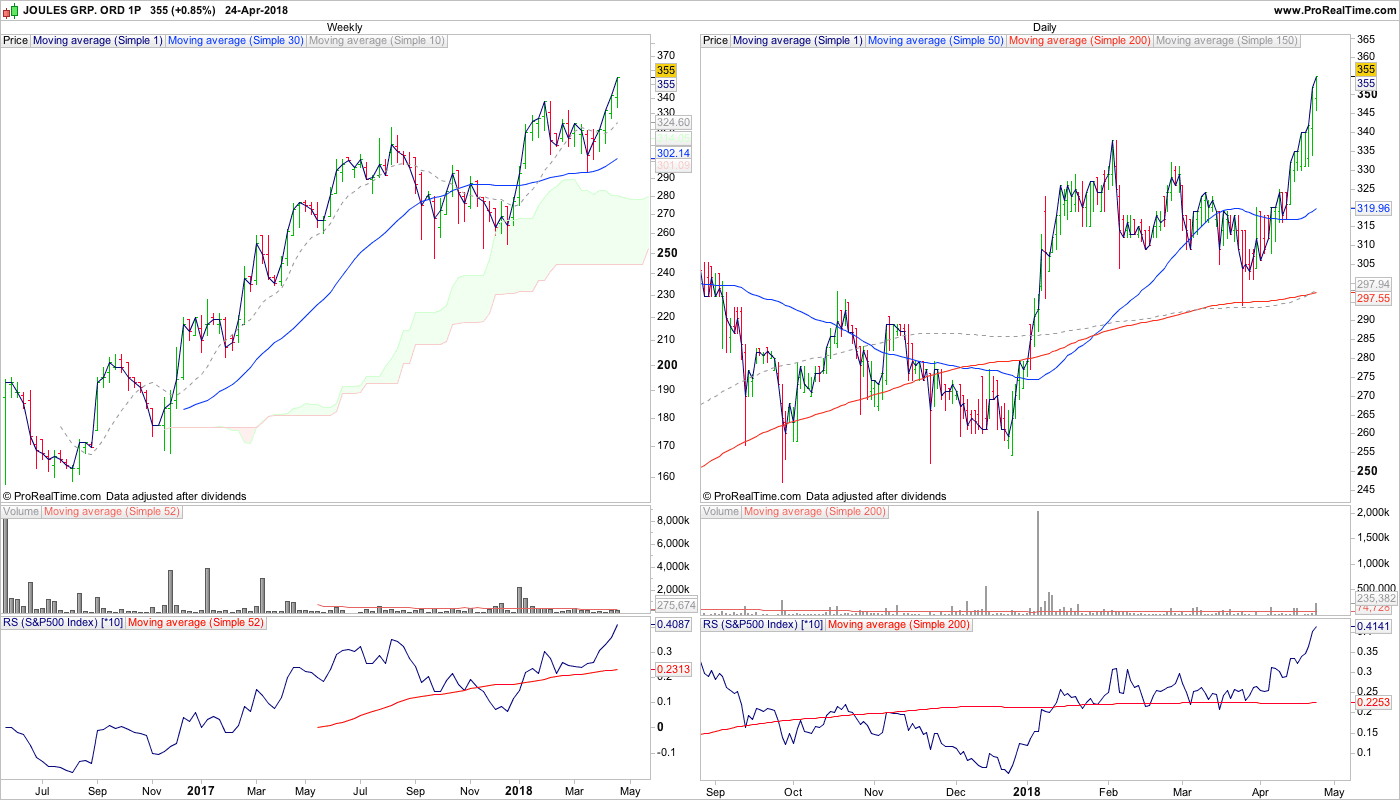This screenshot has height=800, width=1400.
Task: Click the 'Apr' label on Daily time axis
Action: [x=1259, y=791]
